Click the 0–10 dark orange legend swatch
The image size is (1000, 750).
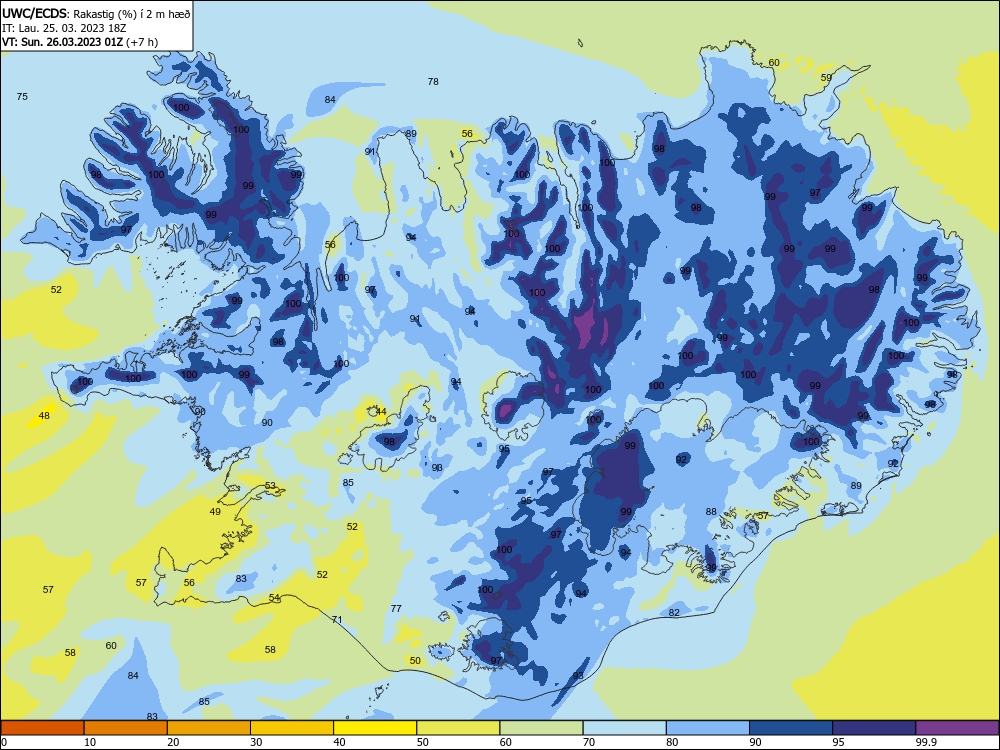point(42,728)
